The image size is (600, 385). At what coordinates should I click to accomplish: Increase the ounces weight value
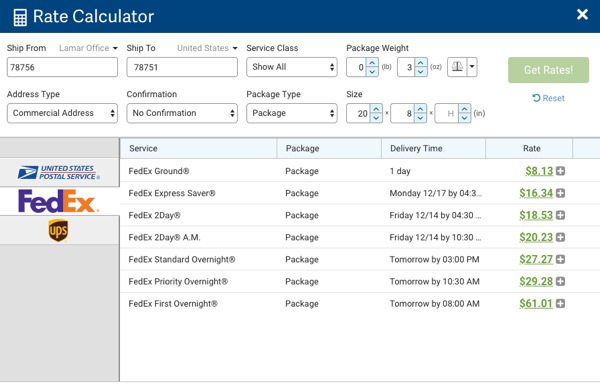click(x=421, y=62)
